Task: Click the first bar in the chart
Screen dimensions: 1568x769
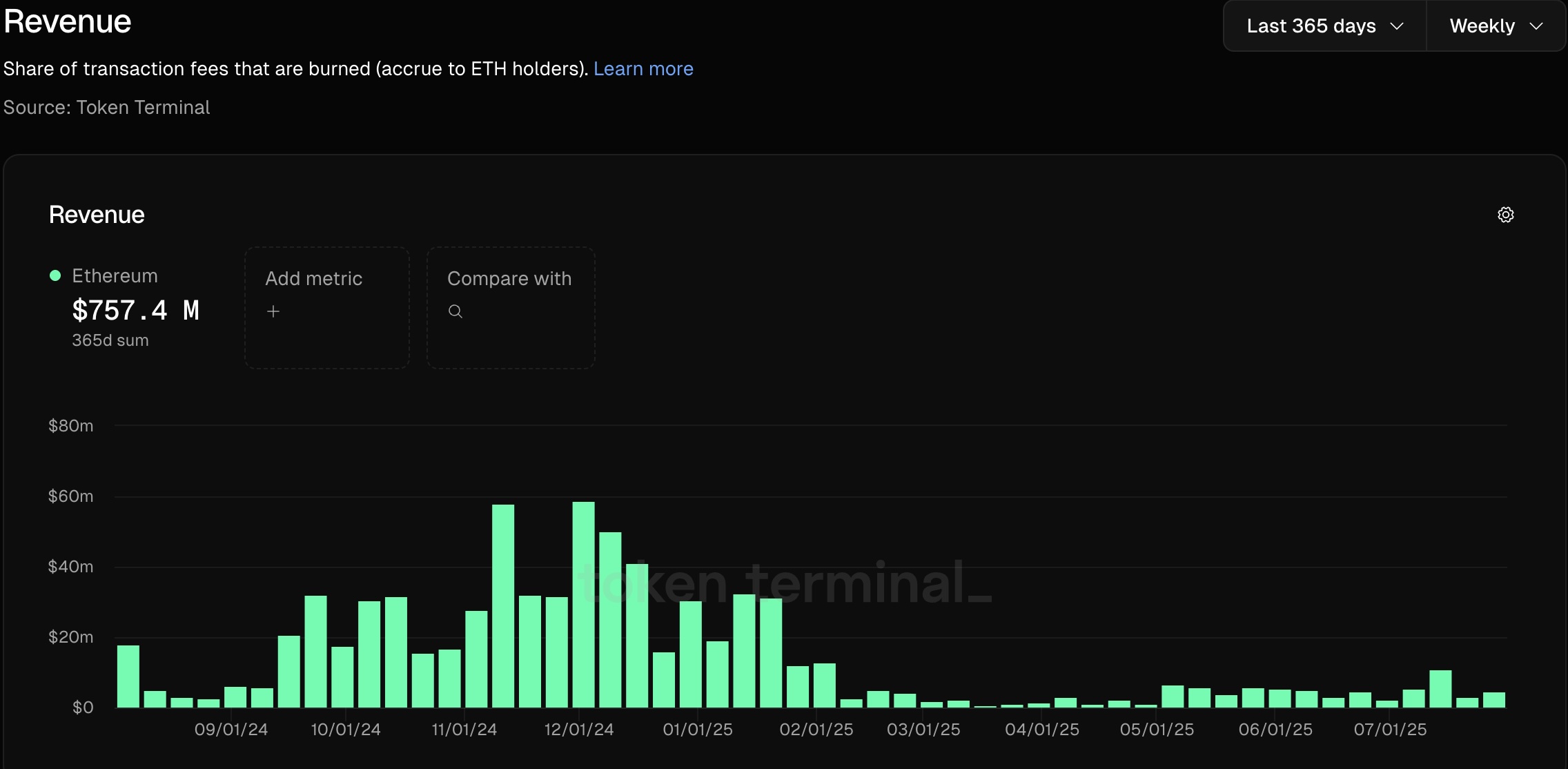Action: [128, 676]
